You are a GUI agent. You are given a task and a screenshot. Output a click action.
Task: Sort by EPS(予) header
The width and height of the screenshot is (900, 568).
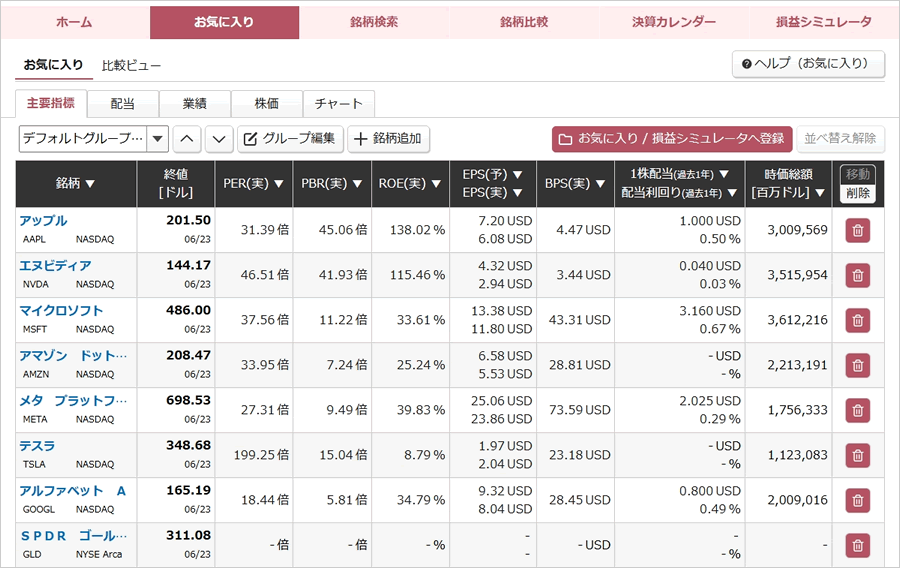pos(492,174)
